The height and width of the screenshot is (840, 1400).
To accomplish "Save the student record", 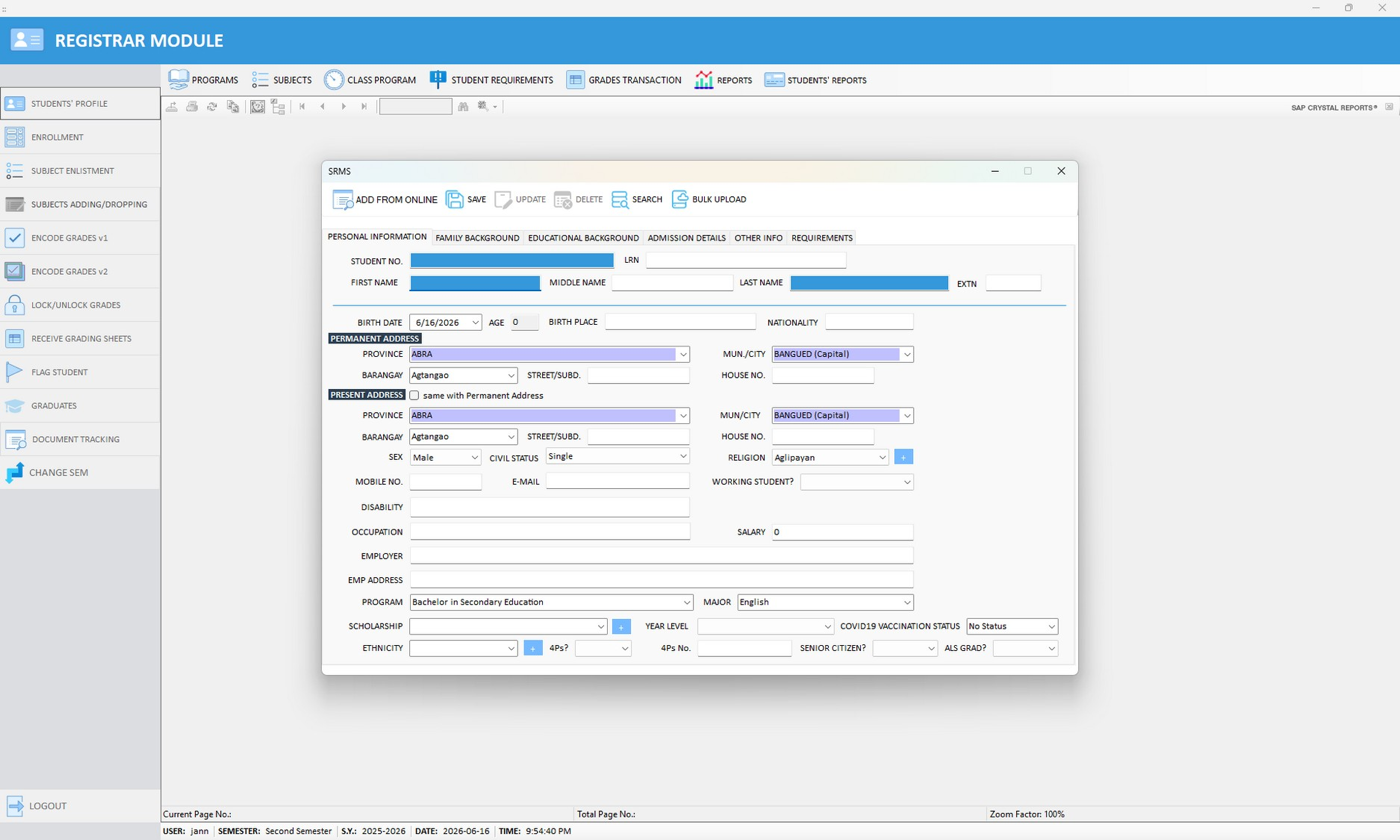I will click(466, 200).
